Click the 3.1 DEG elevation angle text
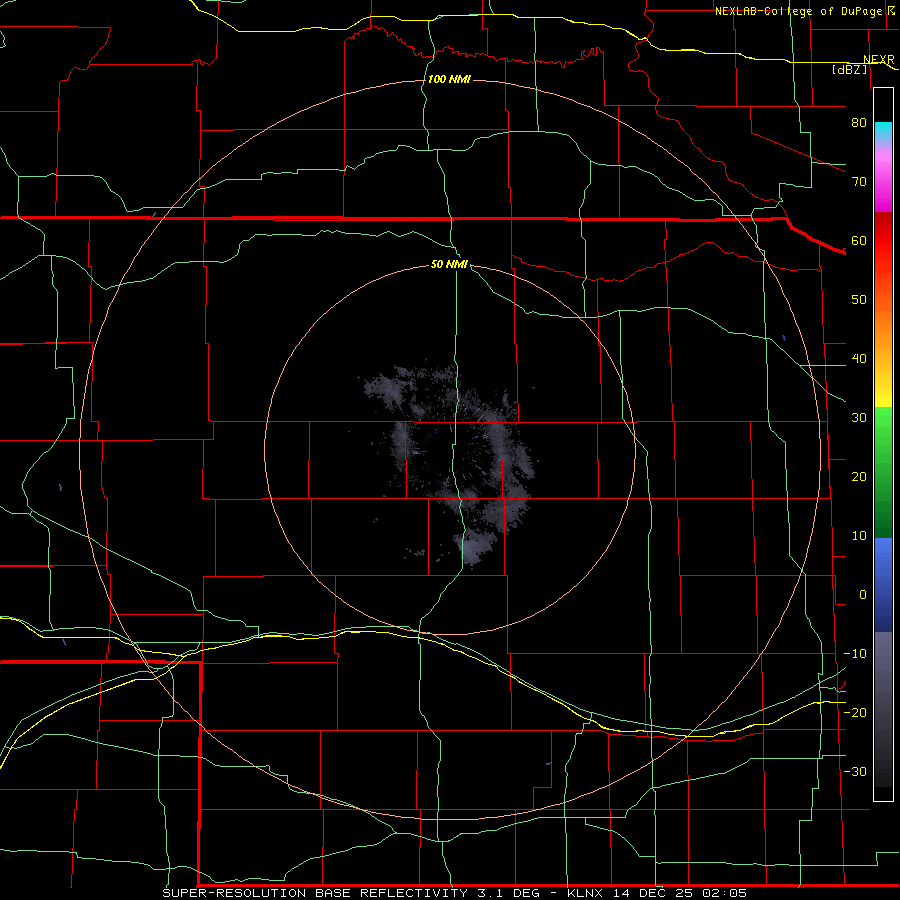This screenshot has width=900, height=900. pyautogui.click(x=508, y=893)
